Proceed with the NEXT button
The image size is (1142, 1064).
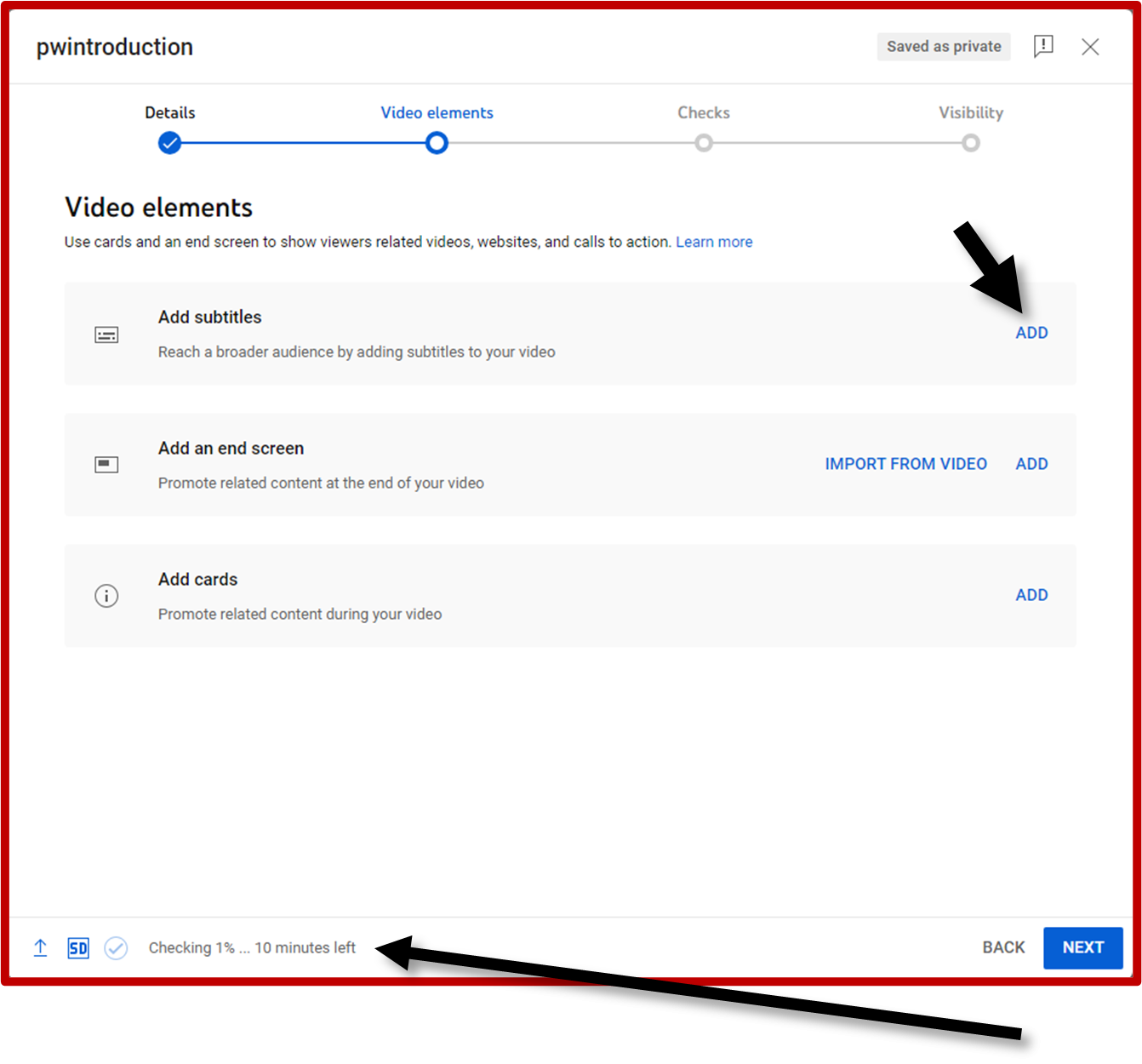tap(1083, 948)
